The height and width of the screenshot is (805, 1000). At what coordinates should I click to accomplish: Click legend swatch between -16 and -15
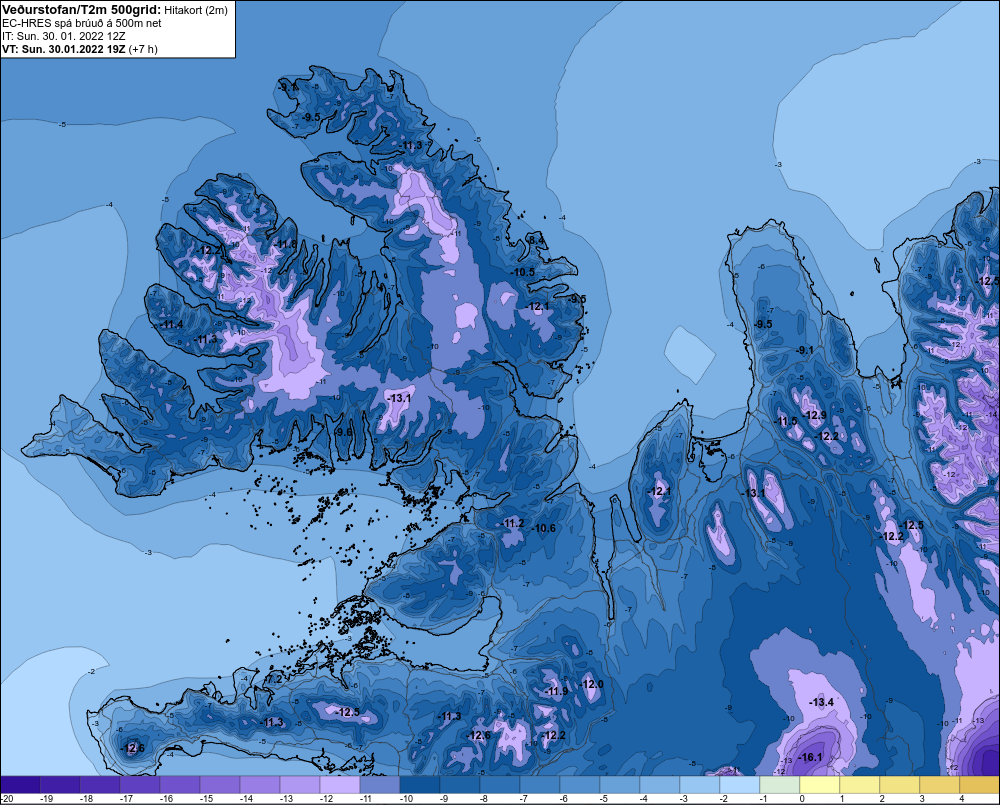[x=180, y=785]
